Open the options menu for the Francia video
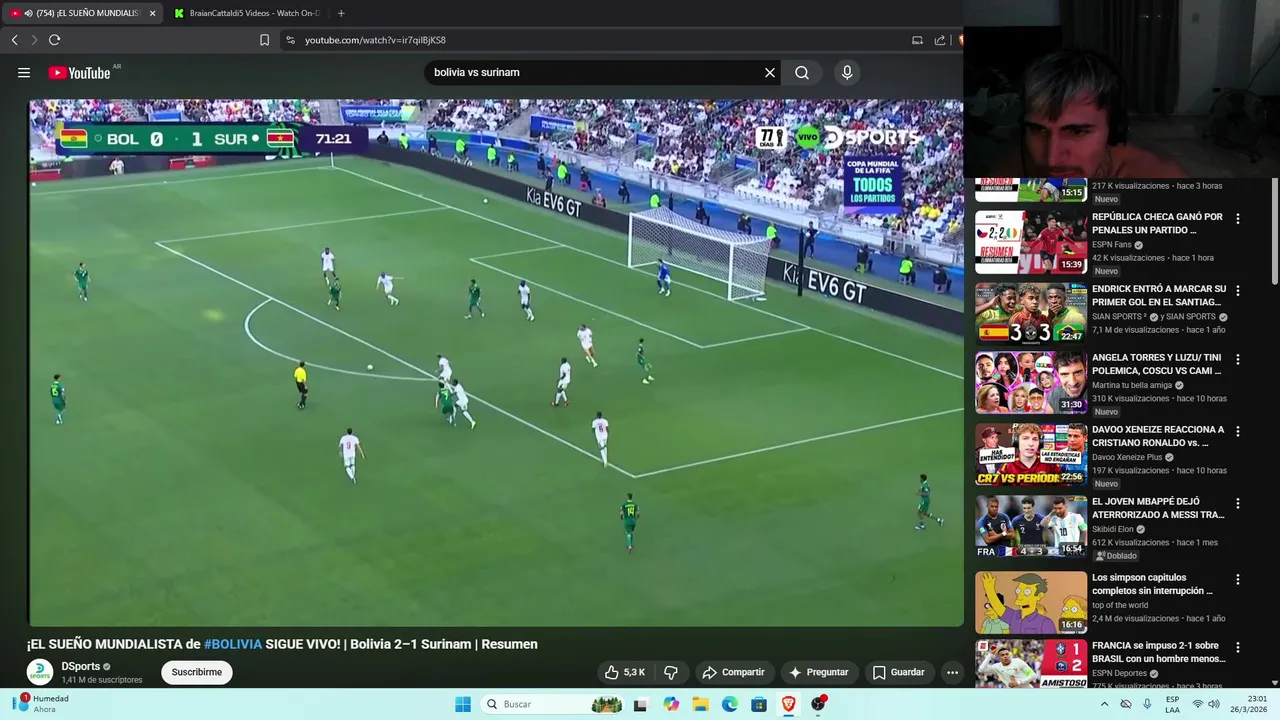Viewport: 1280px width, 720px height. click(1238, 647)
